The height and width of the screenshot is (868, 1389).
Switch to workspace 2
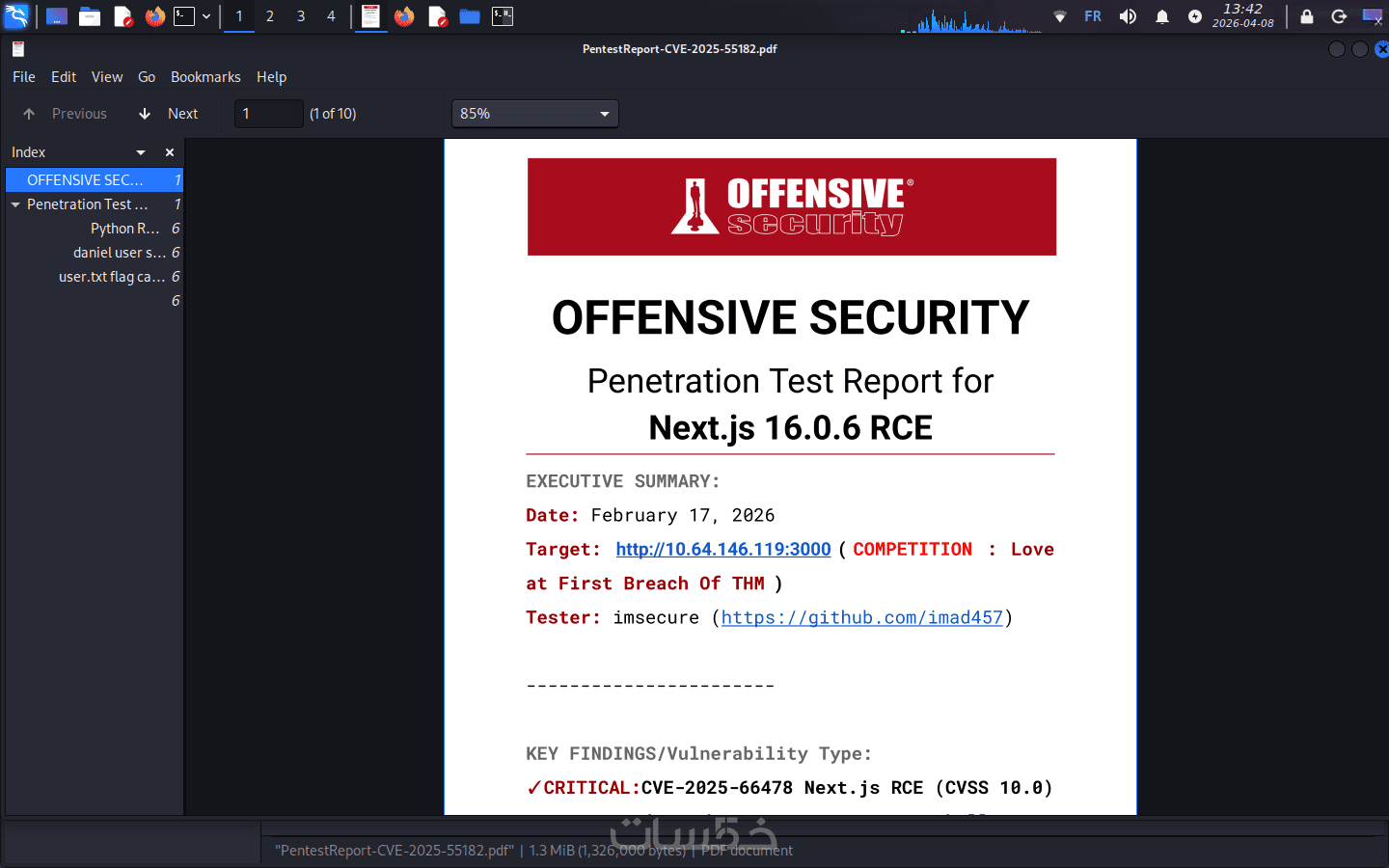pyautogui.click(x=270, y=16)
